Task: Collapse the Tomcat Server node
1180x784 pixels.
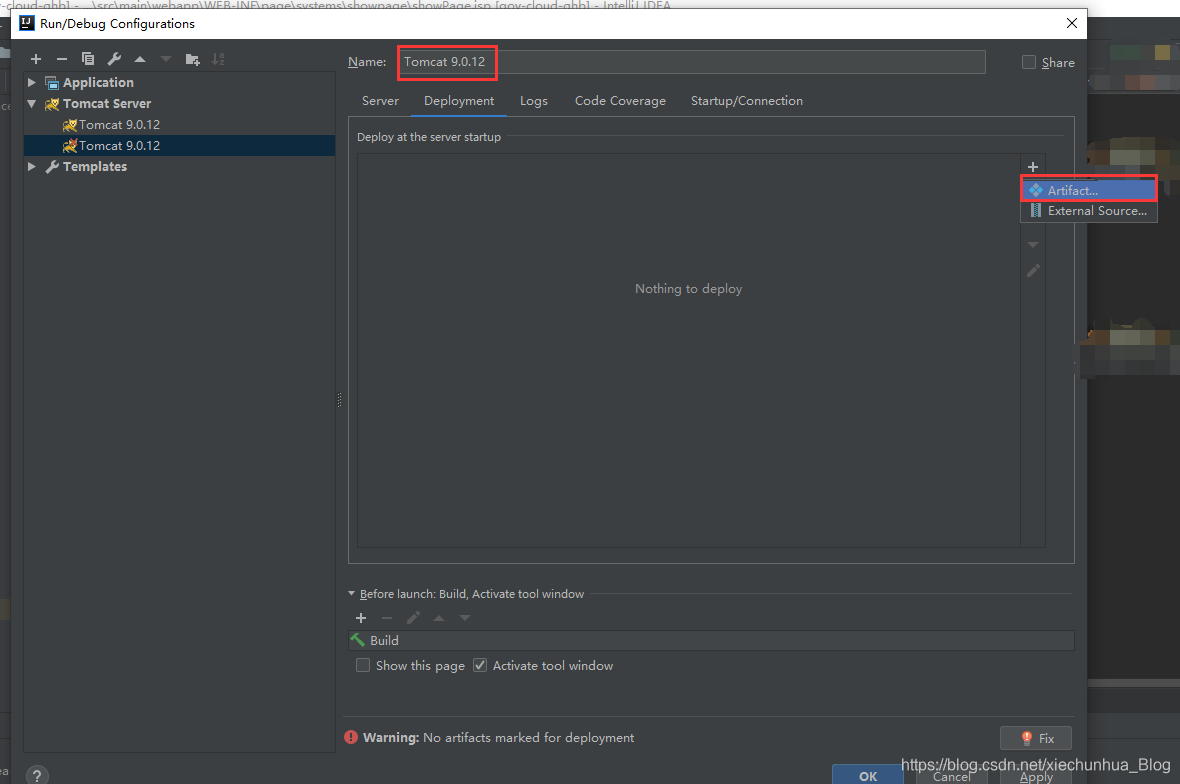Action: pyautogui.click(x=32, y=103)
